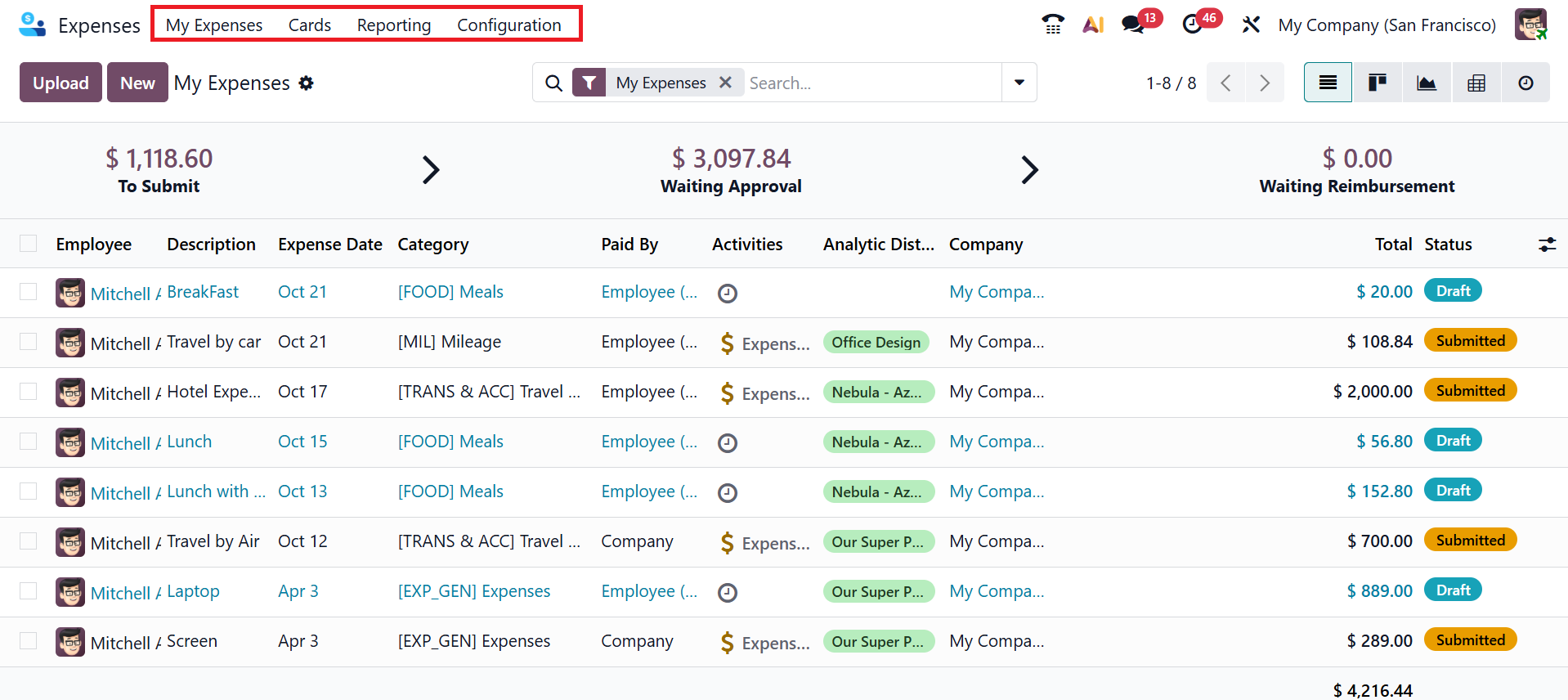This screenshot has height=700, width=1568.
Task: Open the VoIP phone icon
Action: 1053,25
